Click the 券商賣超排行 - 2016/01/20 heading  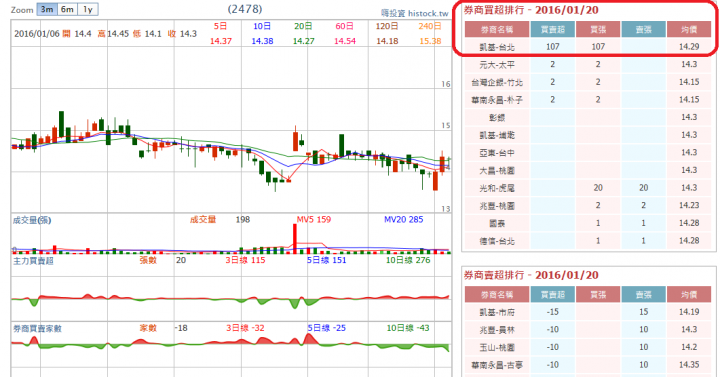[531, 275]
